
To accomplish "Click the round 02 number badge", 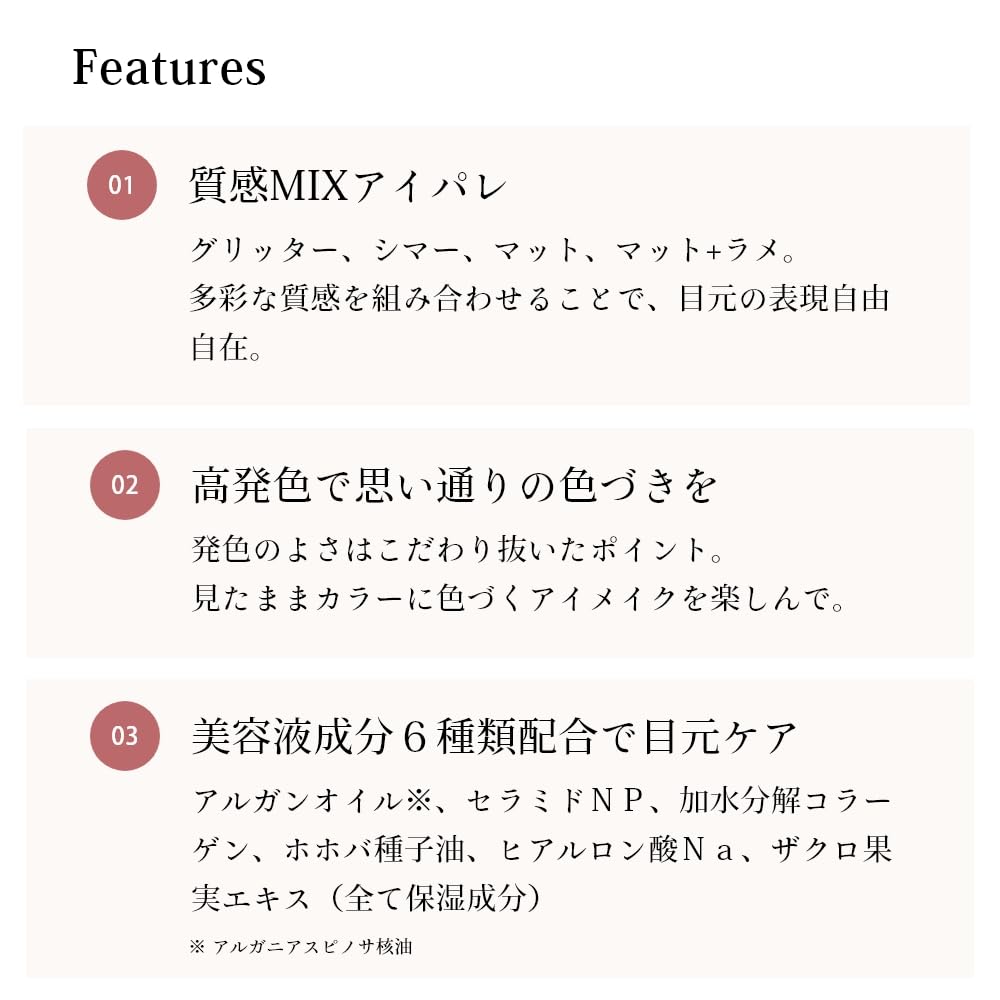I will [124, 486].
